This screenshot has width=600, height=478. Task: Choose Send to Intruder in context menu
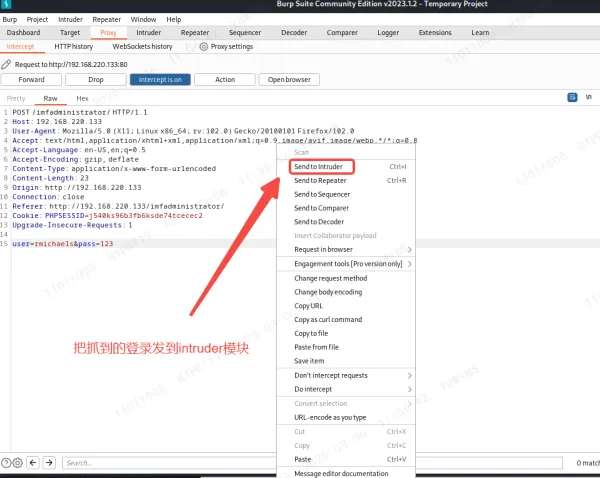coord(346,166)
